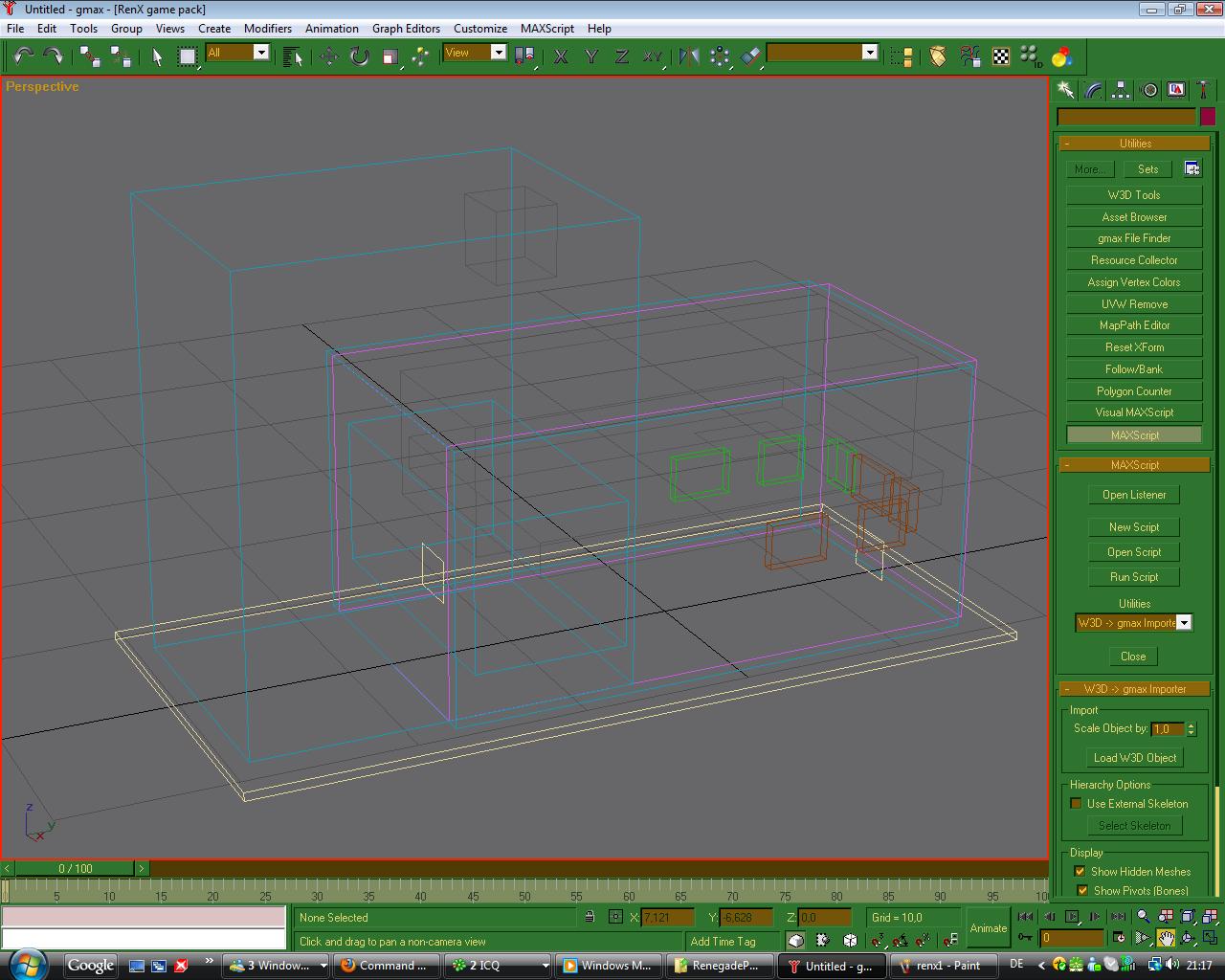Open the W3D -> gmax Importer dropdown
This screenshot has width=1225, height=980.
1183,623
